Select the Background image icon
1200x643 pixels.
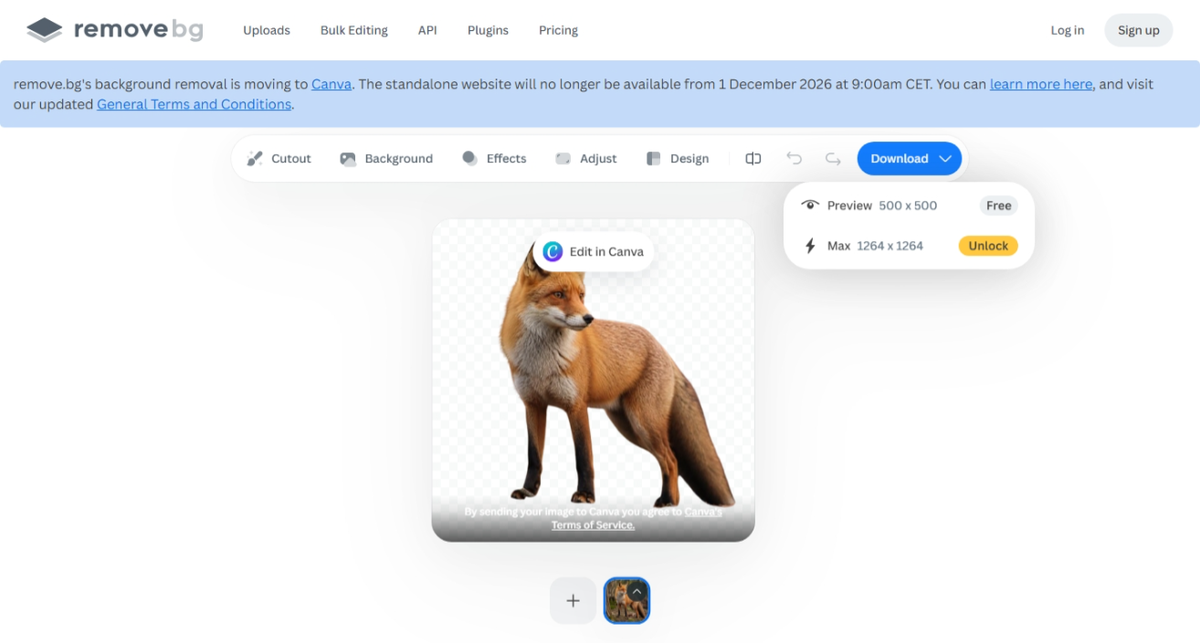pyautogui.click(x=348, y=158)
